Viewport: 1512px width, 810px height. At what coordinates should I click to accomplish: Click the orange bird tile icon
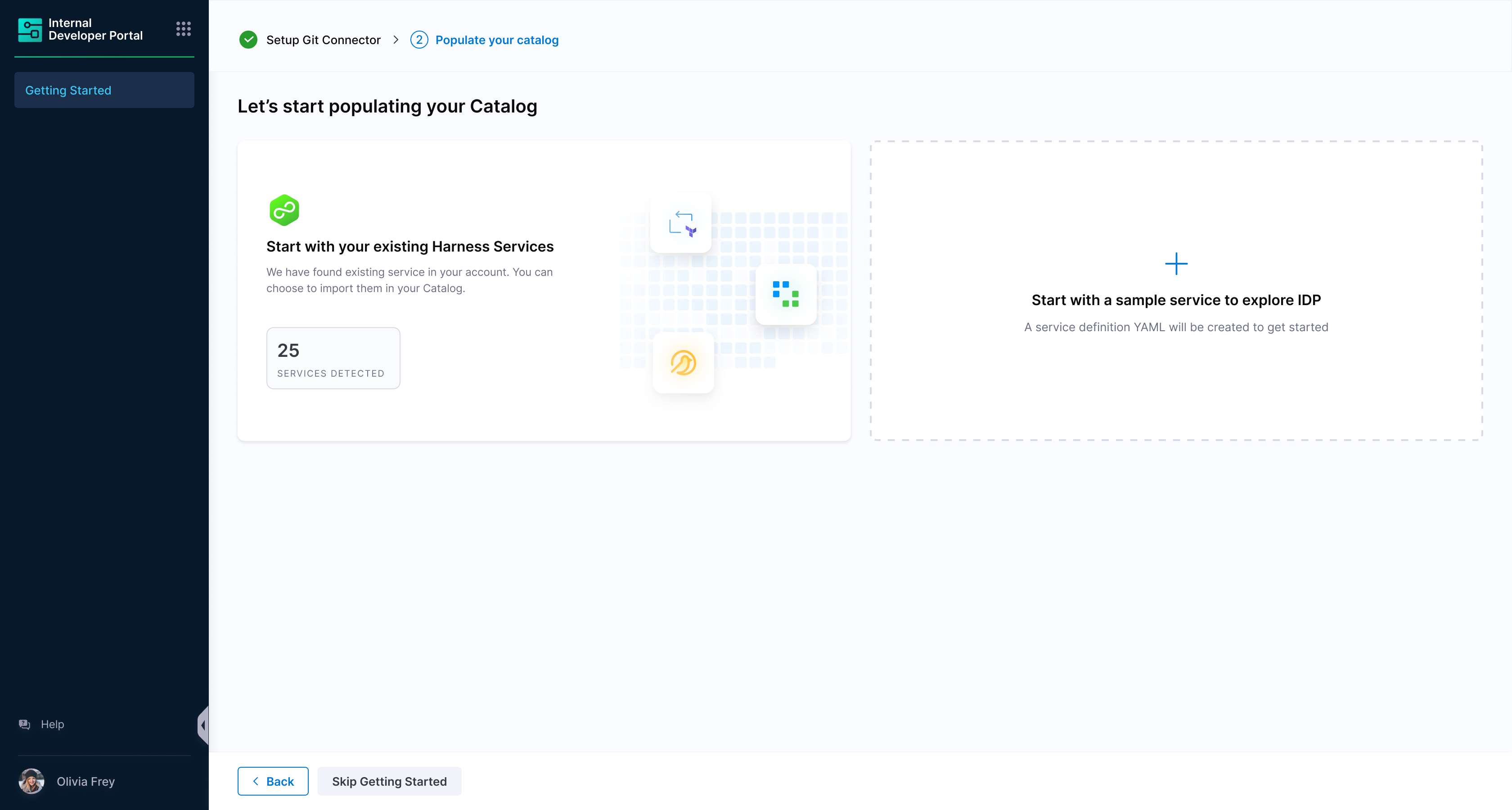tap(683, 363)
